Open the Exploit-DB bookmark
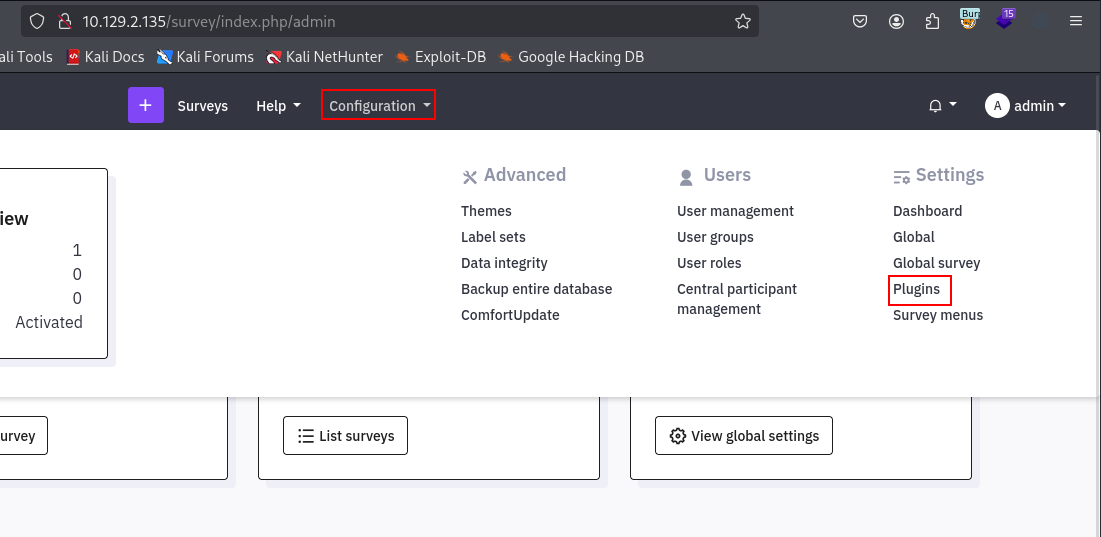This screenshot has width=1101, height=537. pos(440,57)
